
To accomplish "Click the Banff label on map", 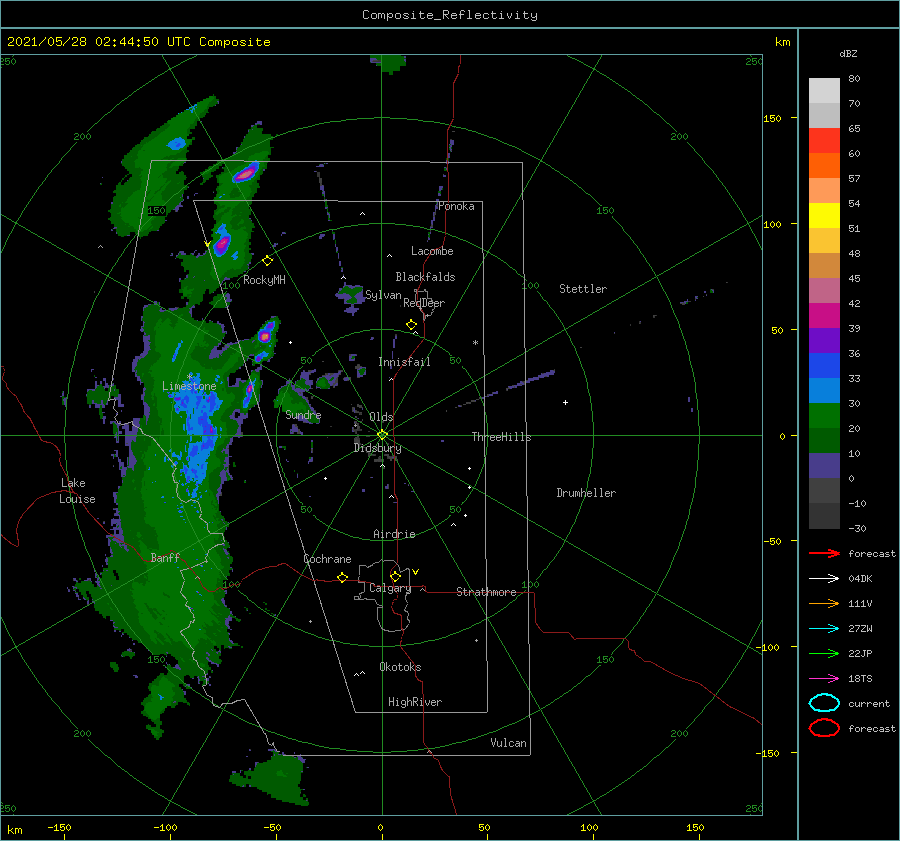I will tap(165, 558).
